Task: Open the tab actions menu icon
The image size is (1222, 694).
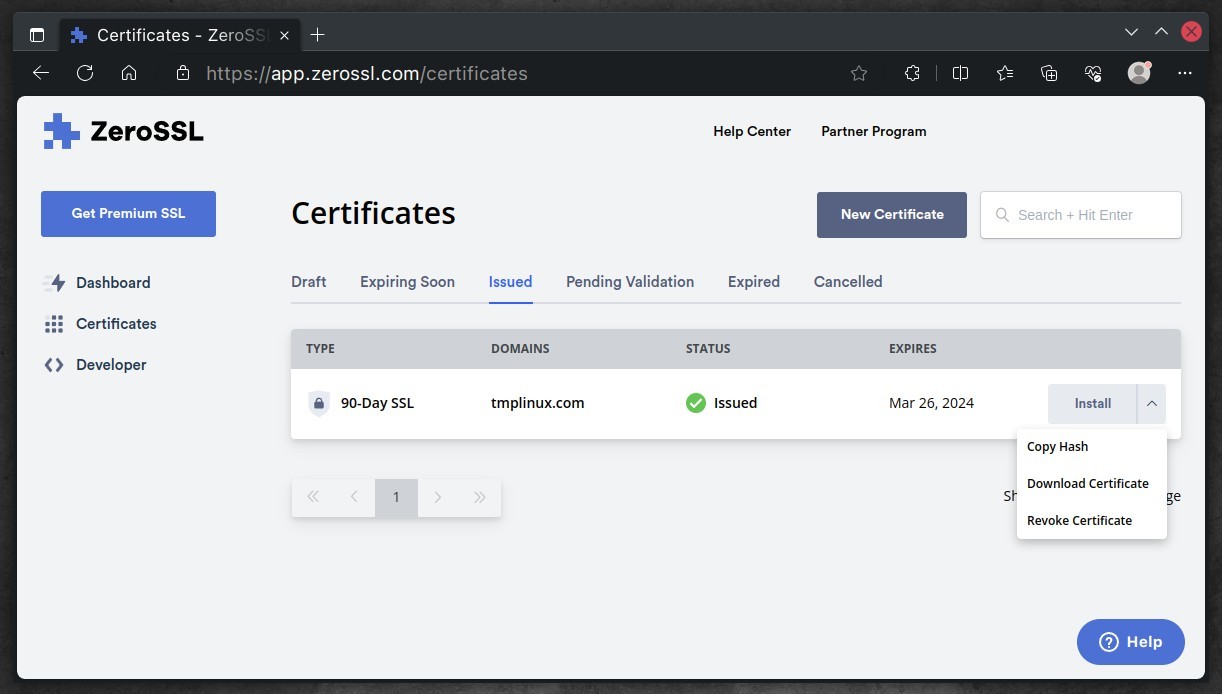Action: coord(37,35)
